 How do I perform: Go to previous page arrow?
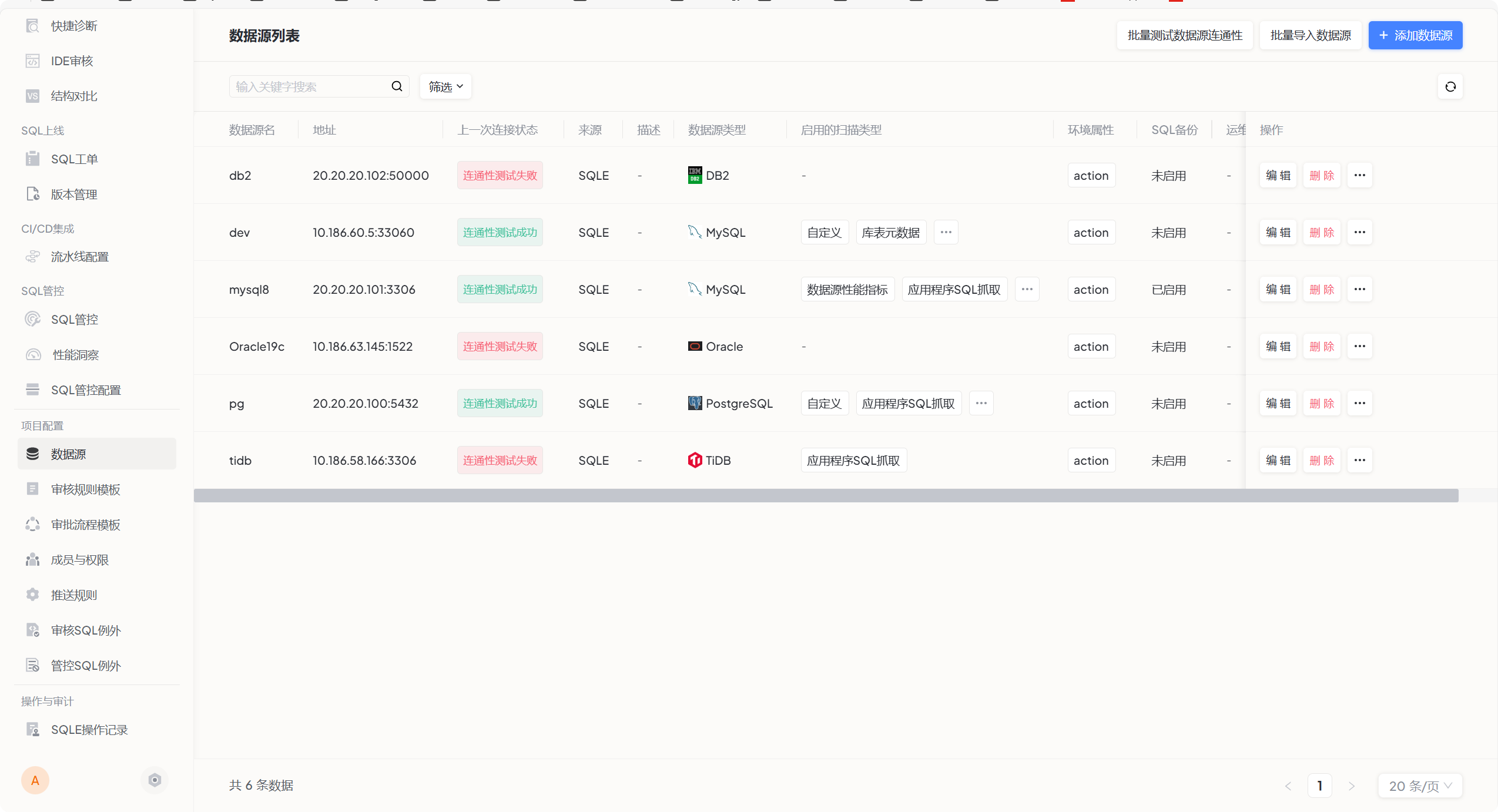[1288, 786]
